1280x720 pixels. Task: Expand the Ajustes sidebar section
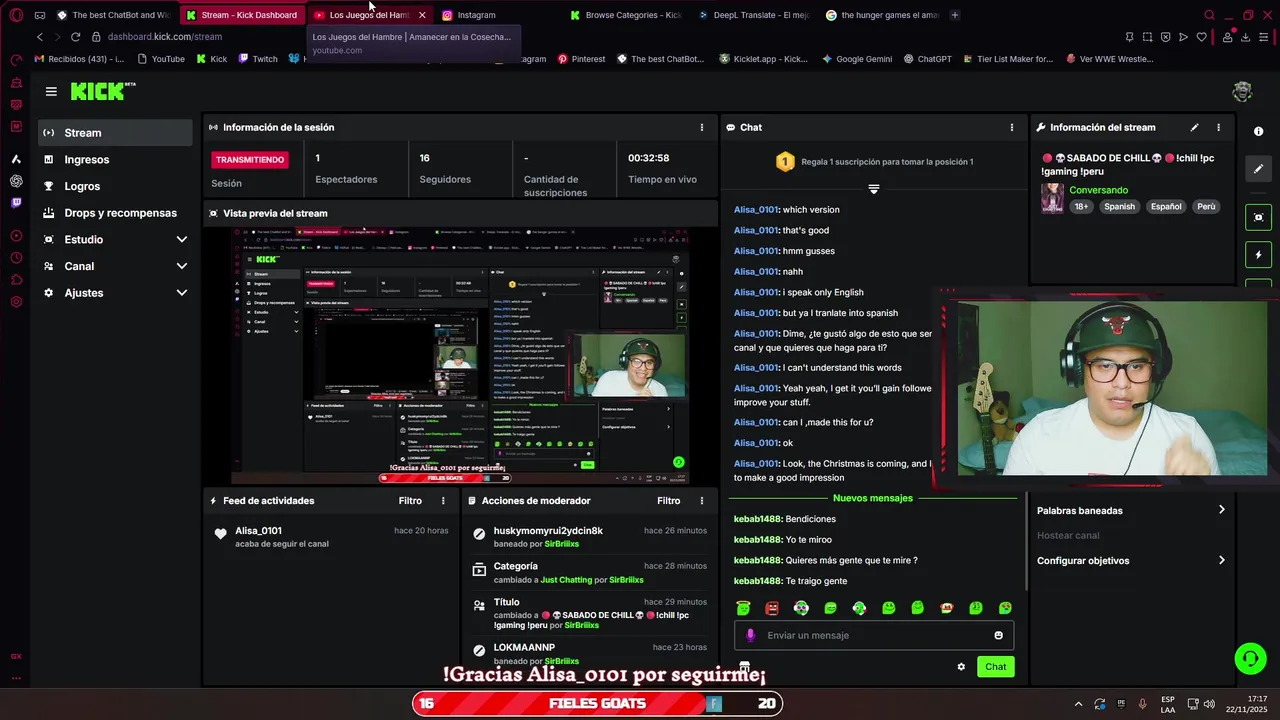[115, 293]
